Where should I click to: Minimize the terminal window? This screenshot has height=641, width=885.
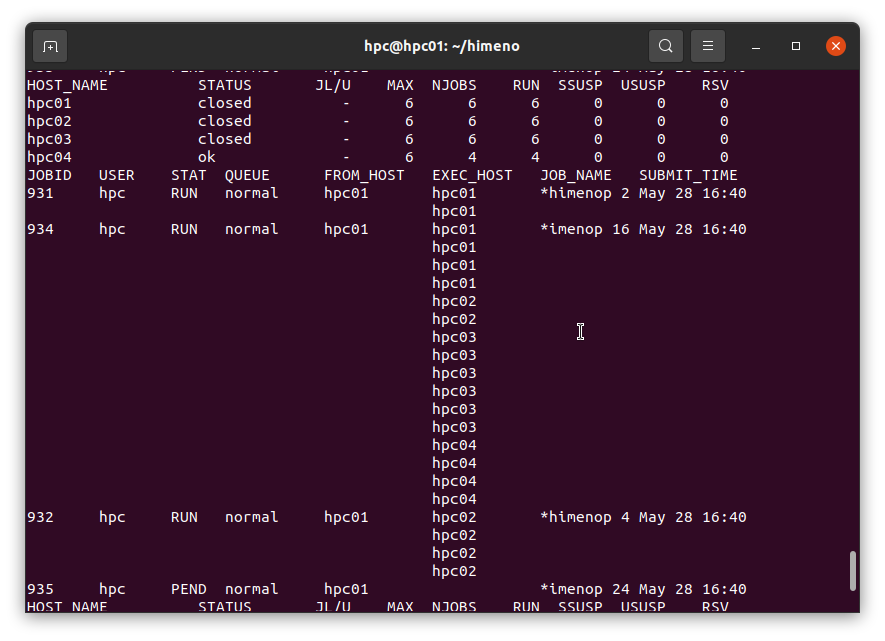pyautogui.click(x=756, y=46)
